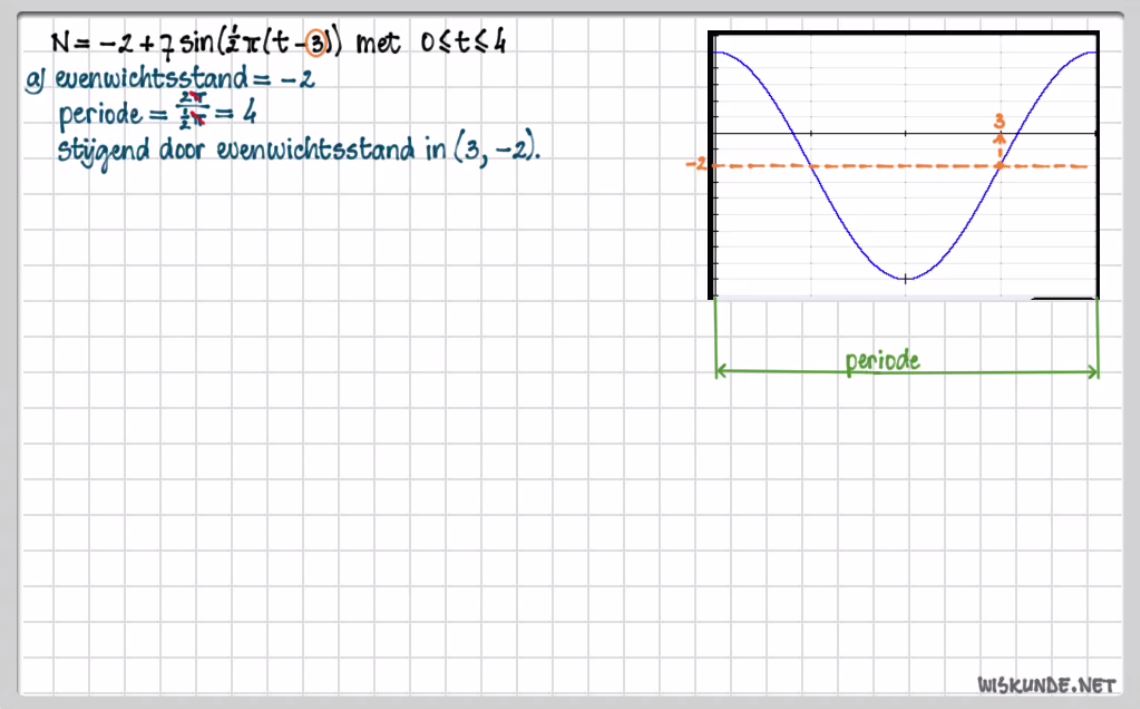Click the sine graph thumbnail
Screen dimensions: 1140x709
point(904,165)
